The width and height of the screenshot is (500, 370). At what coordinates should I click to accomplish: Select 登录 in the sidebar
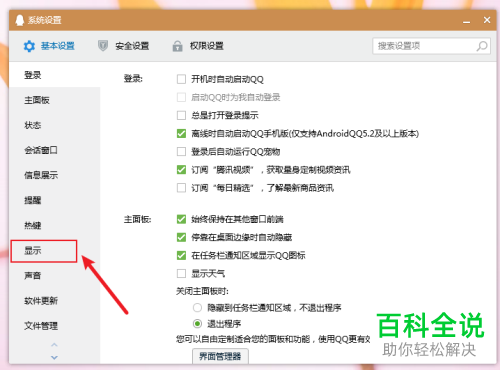coord(54,75)
